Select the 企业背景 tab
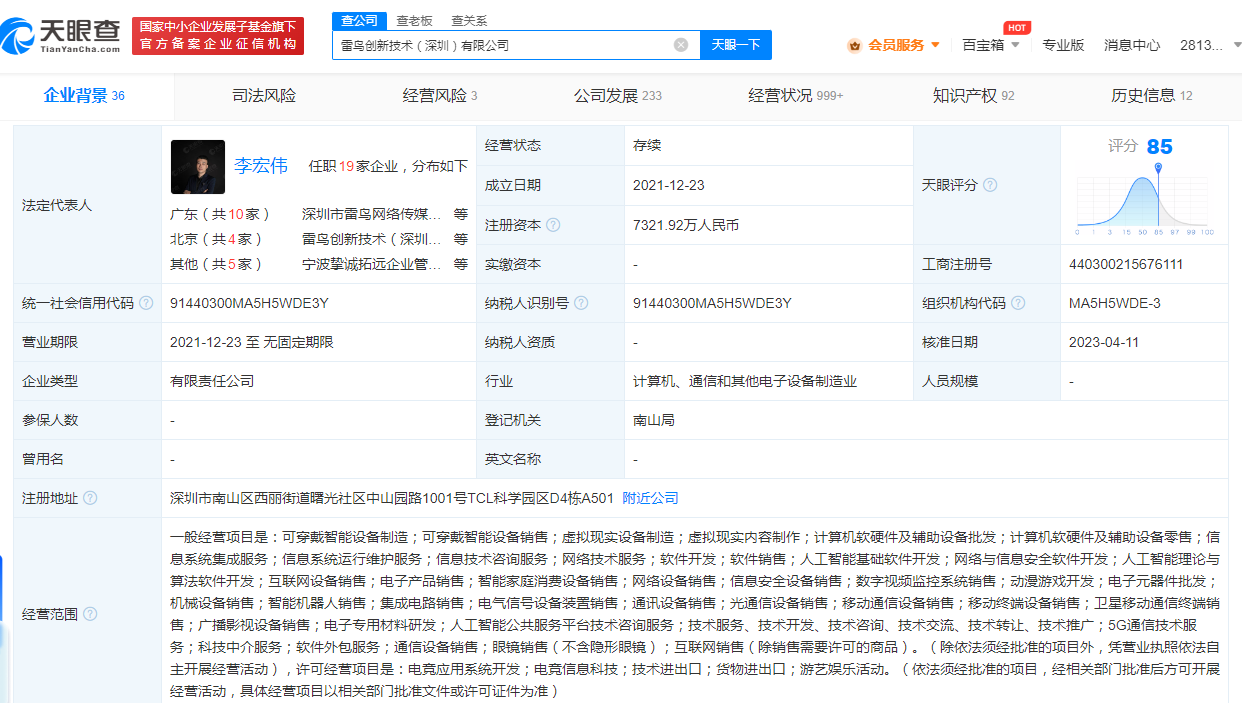1242x703 pixels. [x=85, y=96]
